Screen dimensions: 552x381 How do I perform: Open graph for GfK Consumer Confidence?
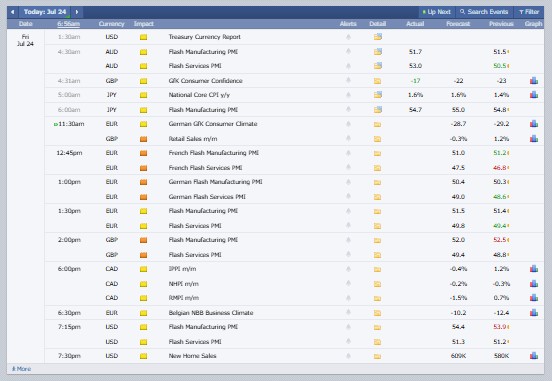click(534, 81)
